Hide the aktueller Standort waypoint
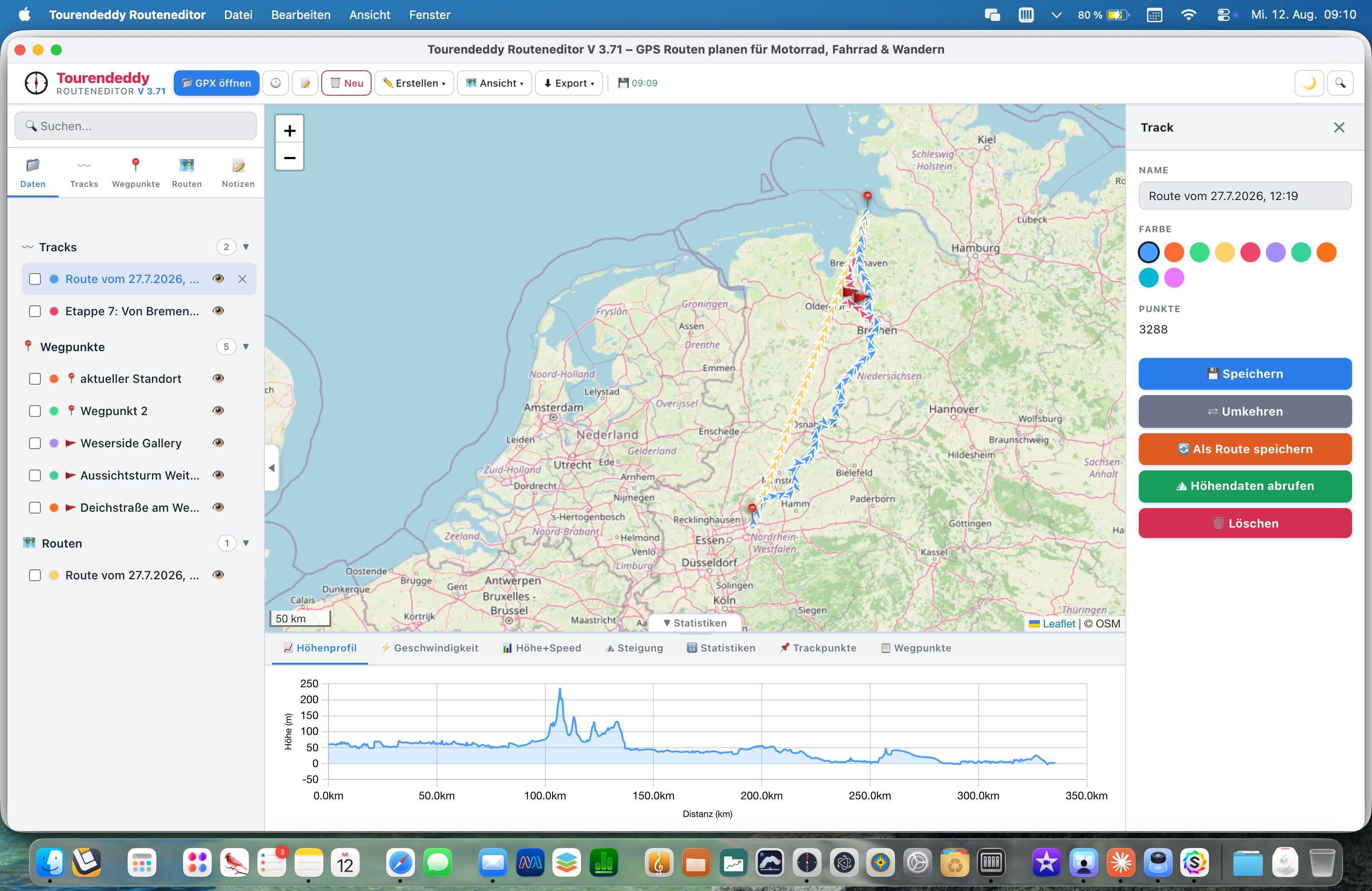The image size is (1372, 891). pos(218,378)
